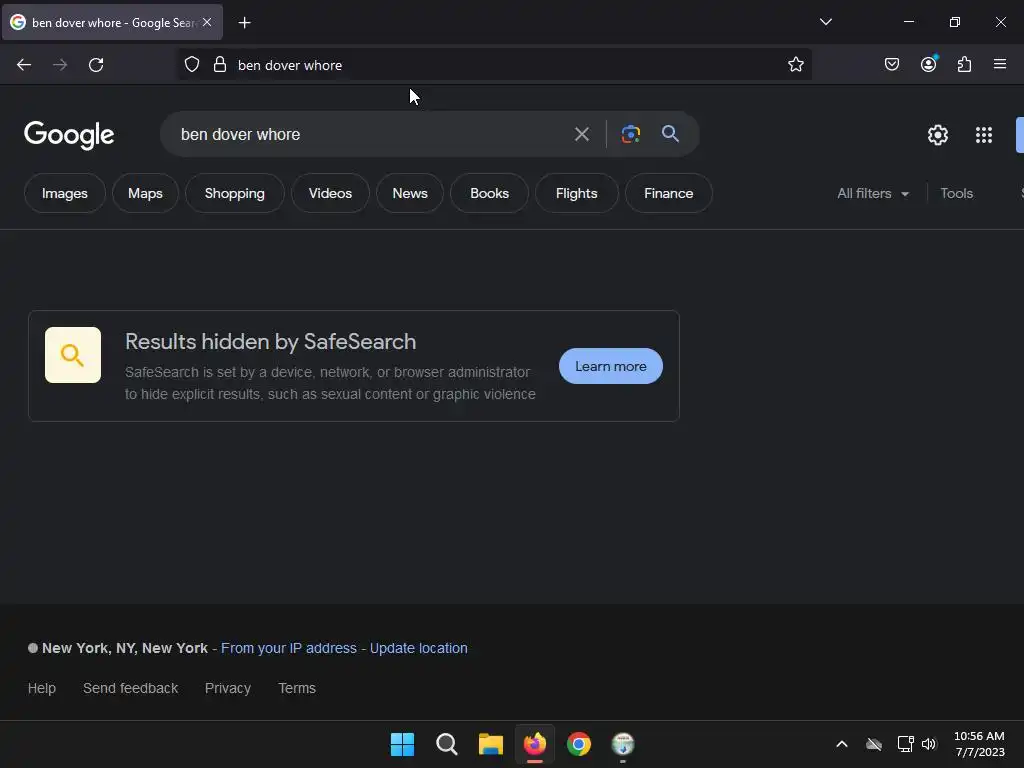Clear the search box with the X
Viewport: 1024px width, 768px height.
pos(581,135)
